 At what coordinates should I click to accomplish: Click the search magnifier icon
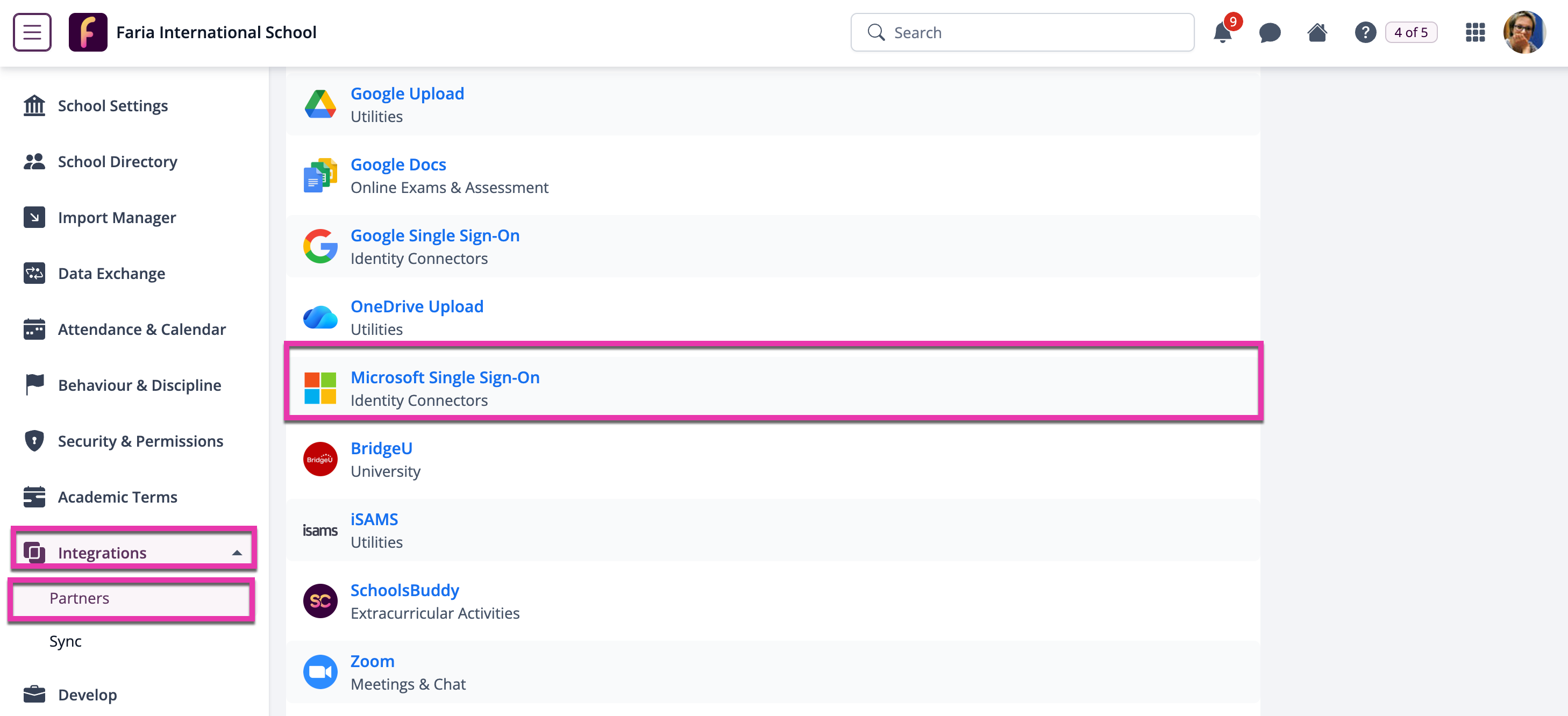876,32
